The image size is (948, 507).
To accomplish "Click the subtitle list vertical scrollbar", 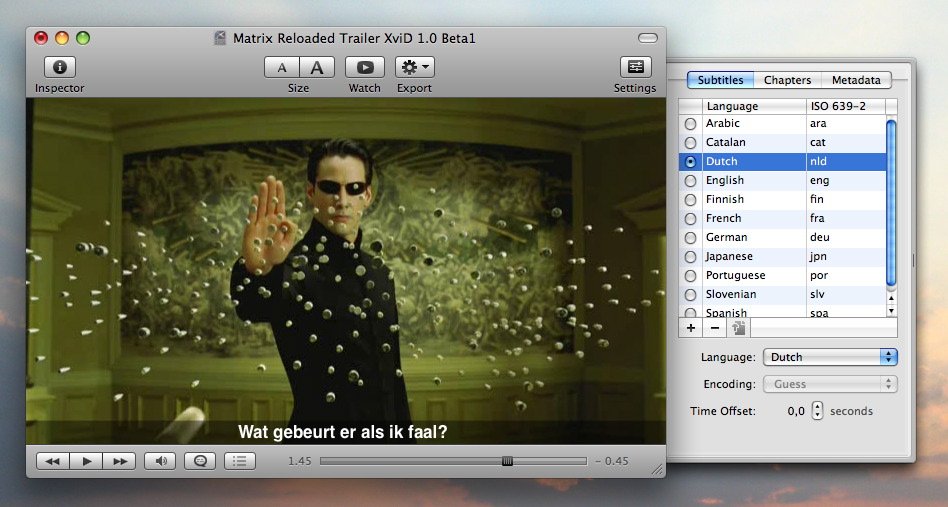I will 891,202.
